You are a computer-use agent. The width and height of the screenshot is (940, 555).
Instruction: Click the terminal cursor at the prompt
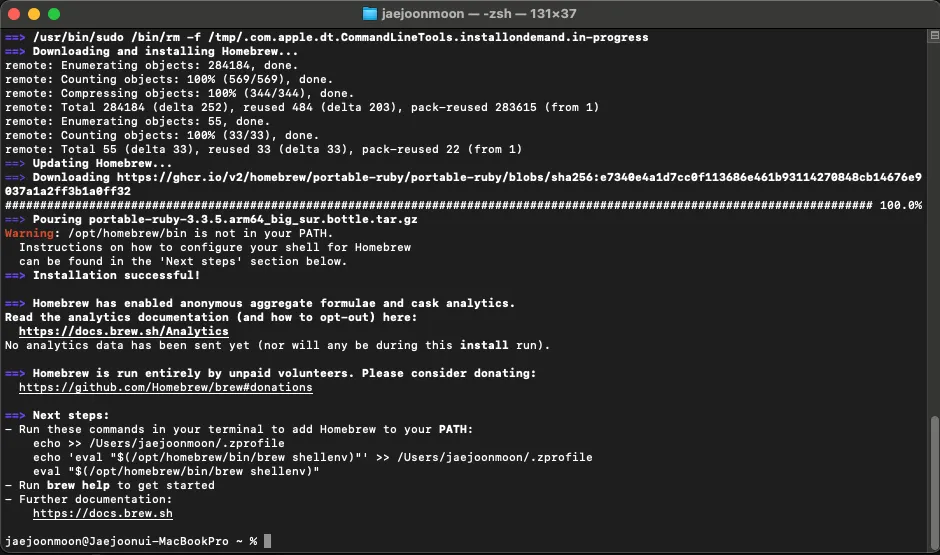pos(267,541)
